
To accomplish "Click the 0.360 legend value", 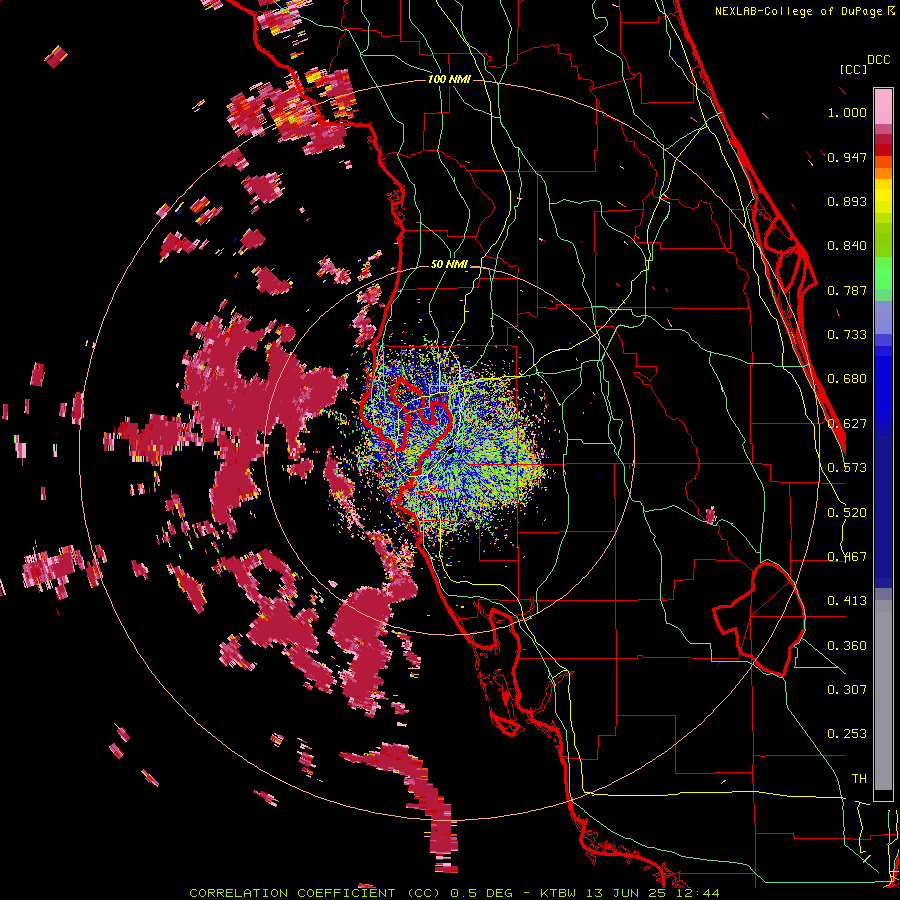I will click(x=847, y=646).
